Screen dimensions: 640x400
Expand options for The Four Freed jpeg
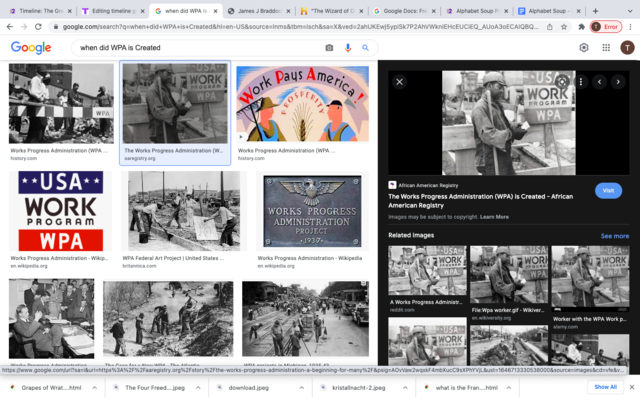coord(198,387)
